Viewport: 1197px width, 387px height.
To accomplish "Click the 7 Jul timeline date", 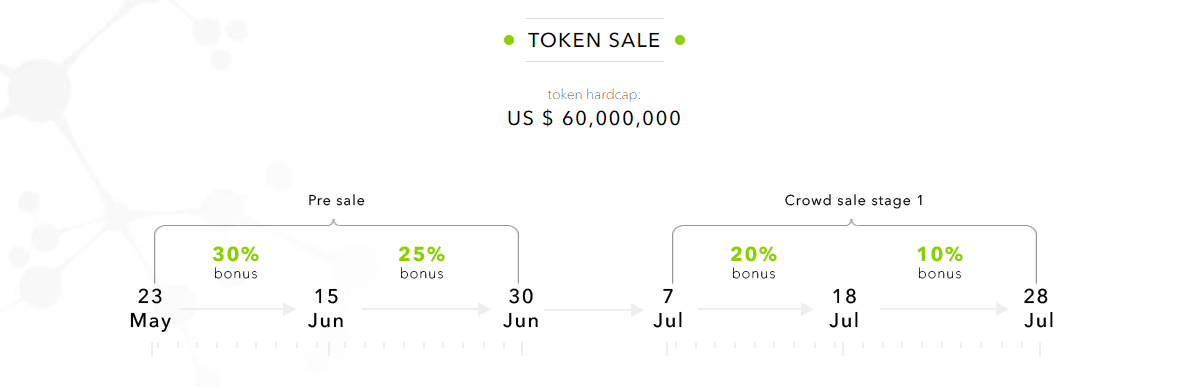I will click(x=668, y=308).
